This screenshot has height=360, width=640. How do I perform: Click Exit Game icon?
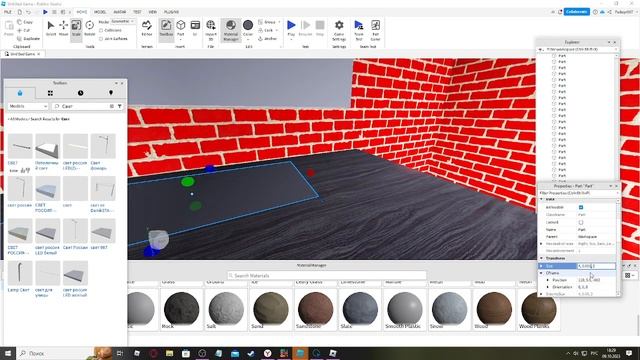point(376,29)
